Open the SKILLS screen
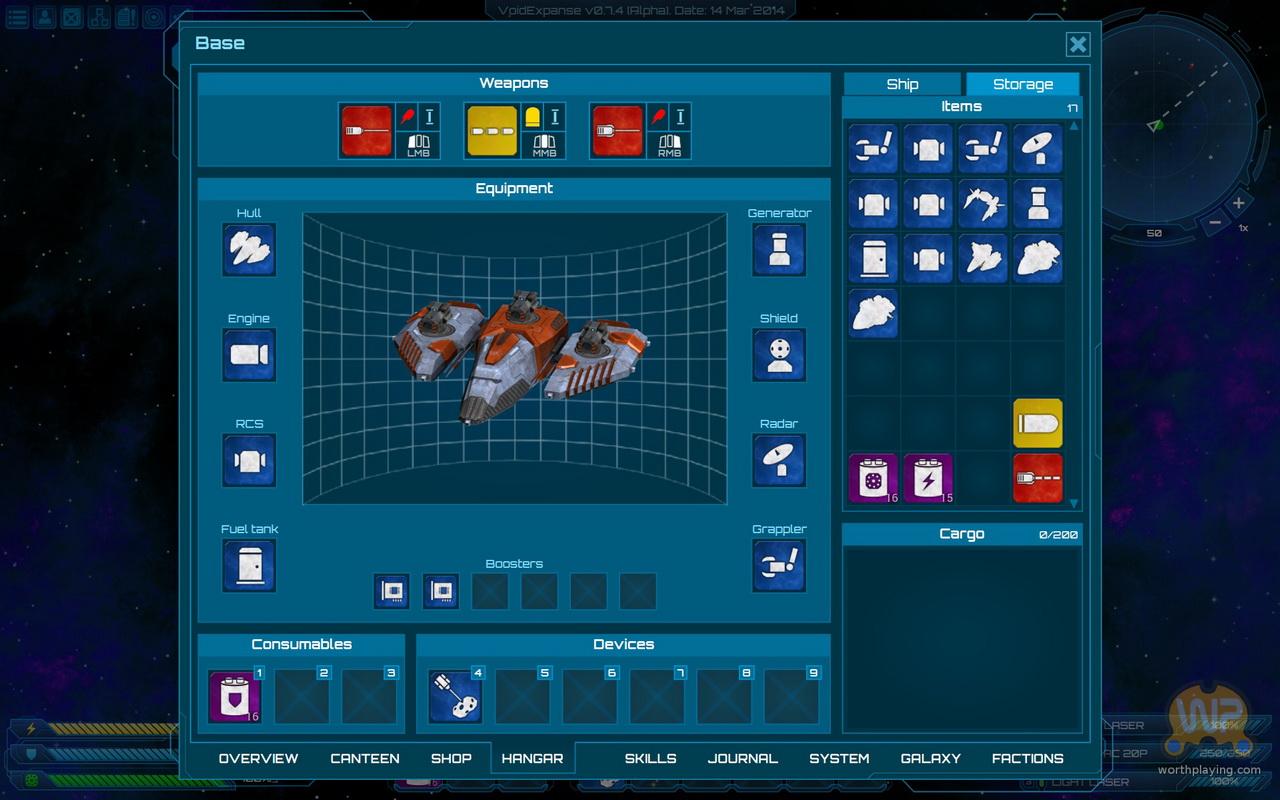This screenshot has height=800, width=1280. pos(650,758)
